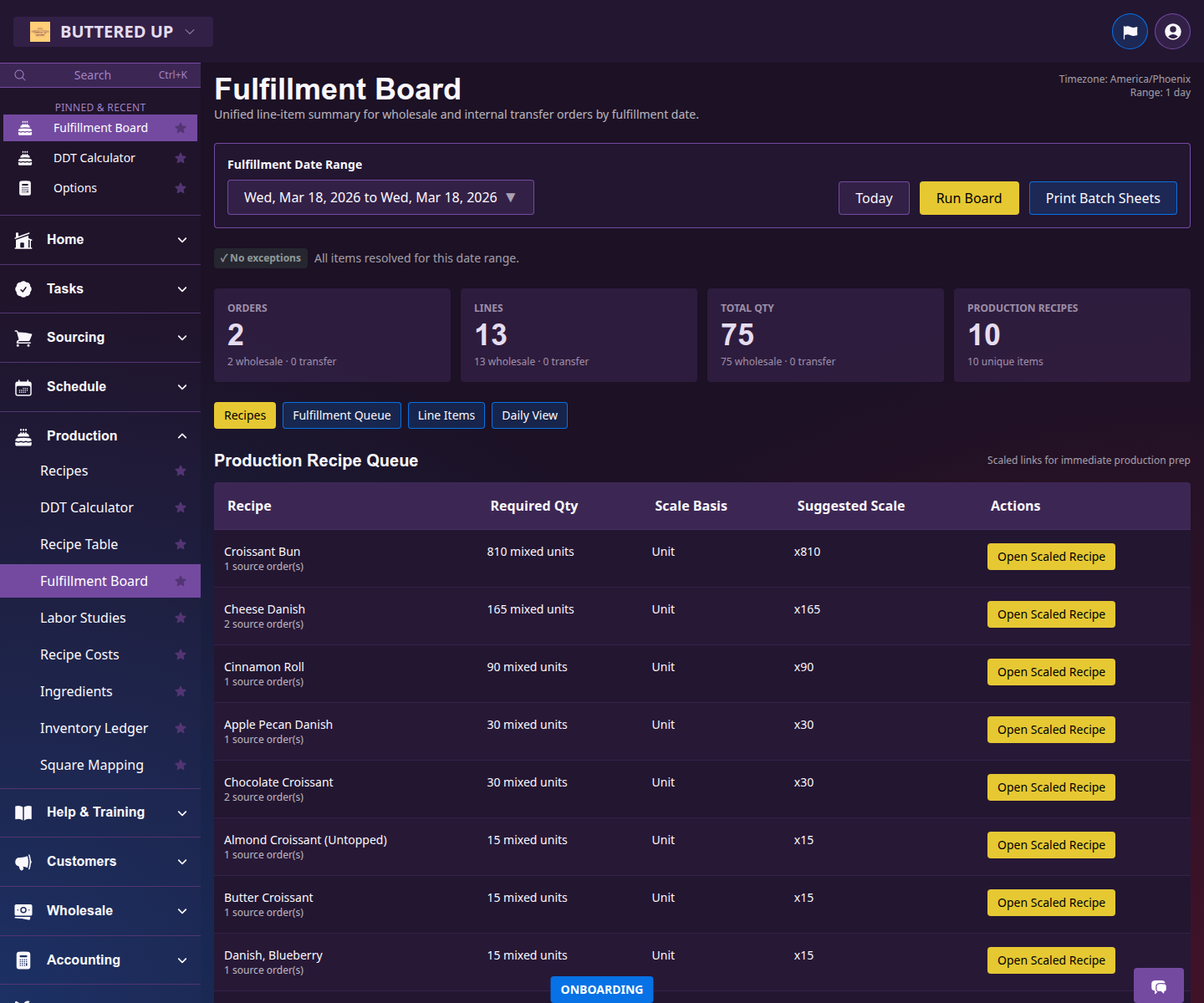This screenshot has height=1003, width=1204.
Task: Click the sidebar search field
Action: 92,74
